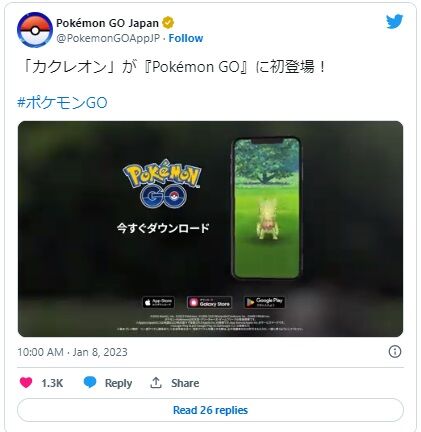Click the Galaxy Store badge in video
421x432 pixels.
209,302
